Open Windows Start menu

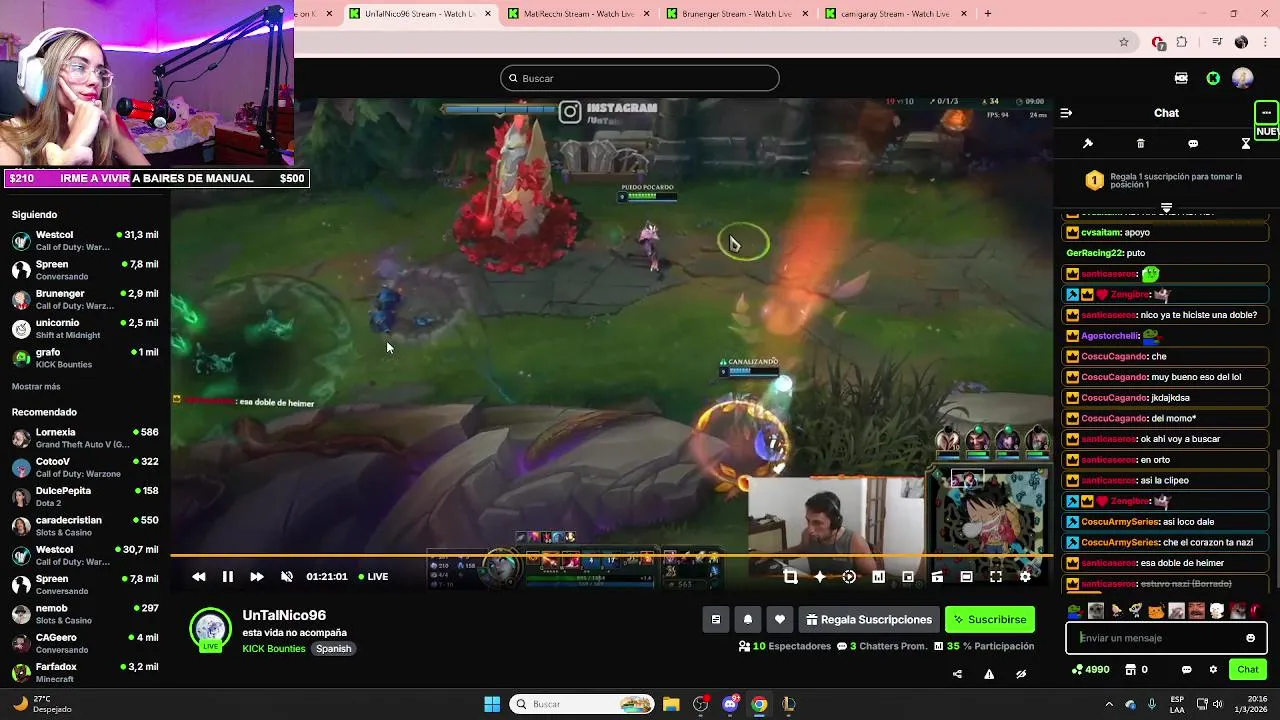492,704
